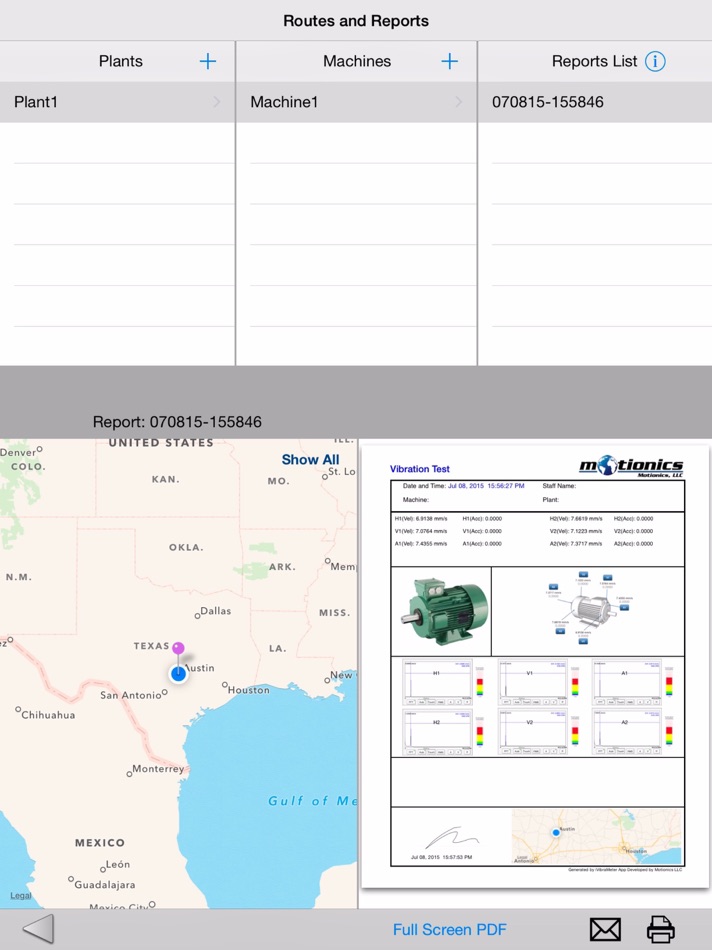
Task: Tap the H2 spectrum chart thumbnail
Action: pyautogui.click(x=438, y=732)
